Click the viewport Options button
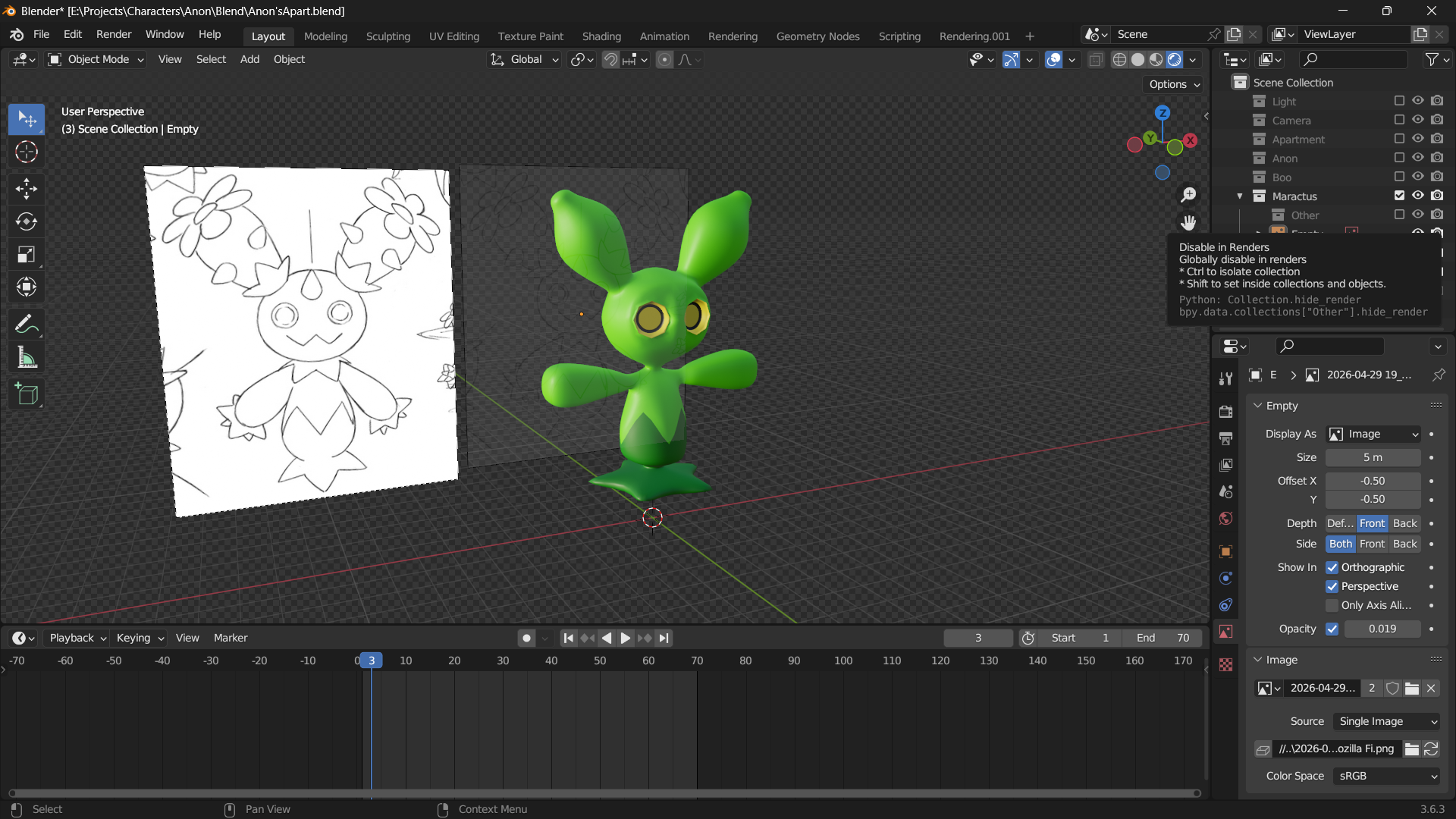1456x819 pixels. (1174, 84)
